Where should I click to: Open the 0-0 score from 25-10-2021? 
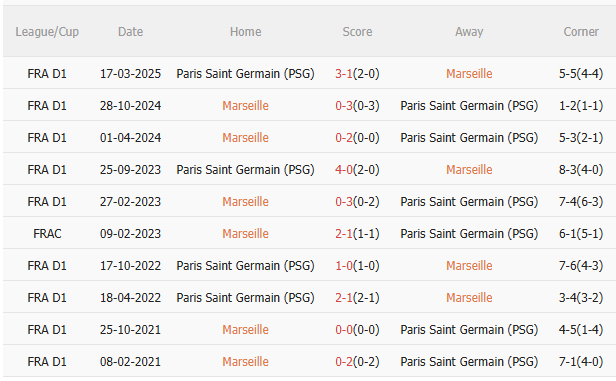coord(344,330)
